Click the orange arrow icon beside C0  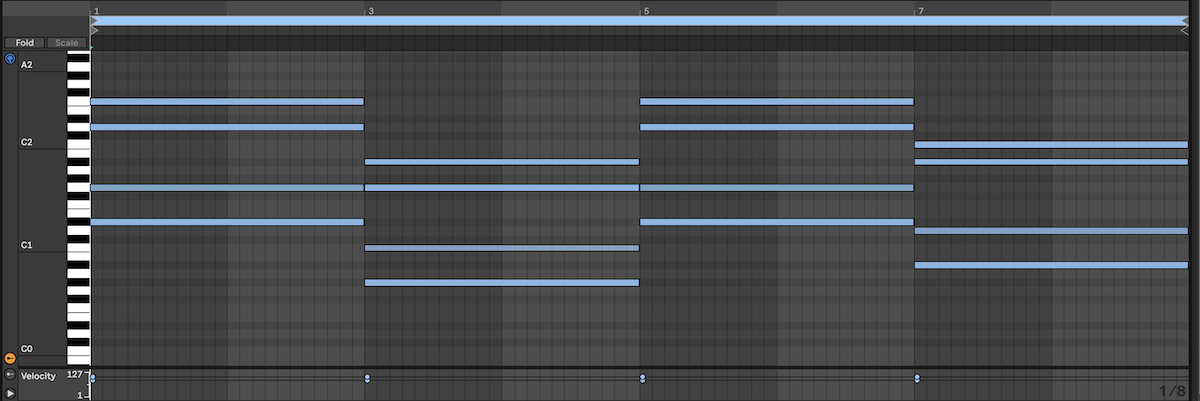coord(10,358)
